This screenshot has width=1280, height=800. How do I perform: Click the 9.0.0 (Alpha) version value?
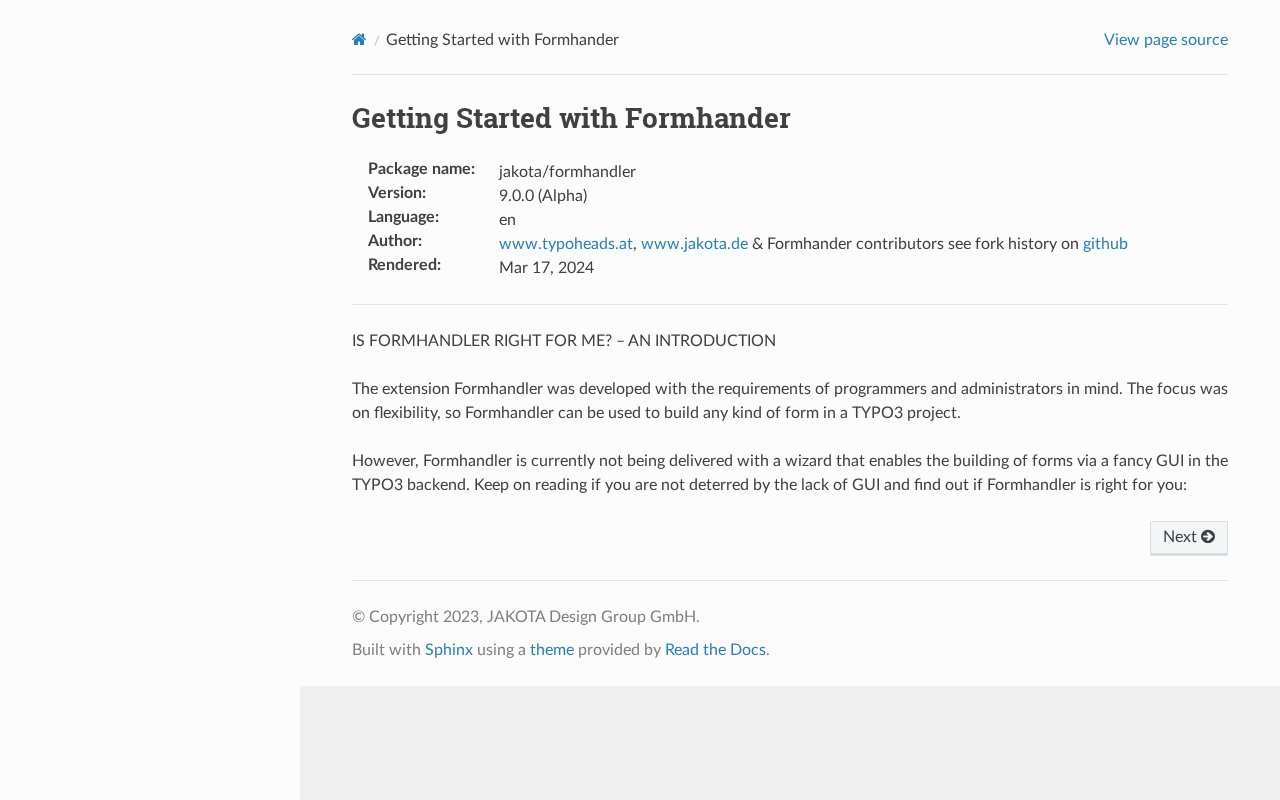(543, 196)
